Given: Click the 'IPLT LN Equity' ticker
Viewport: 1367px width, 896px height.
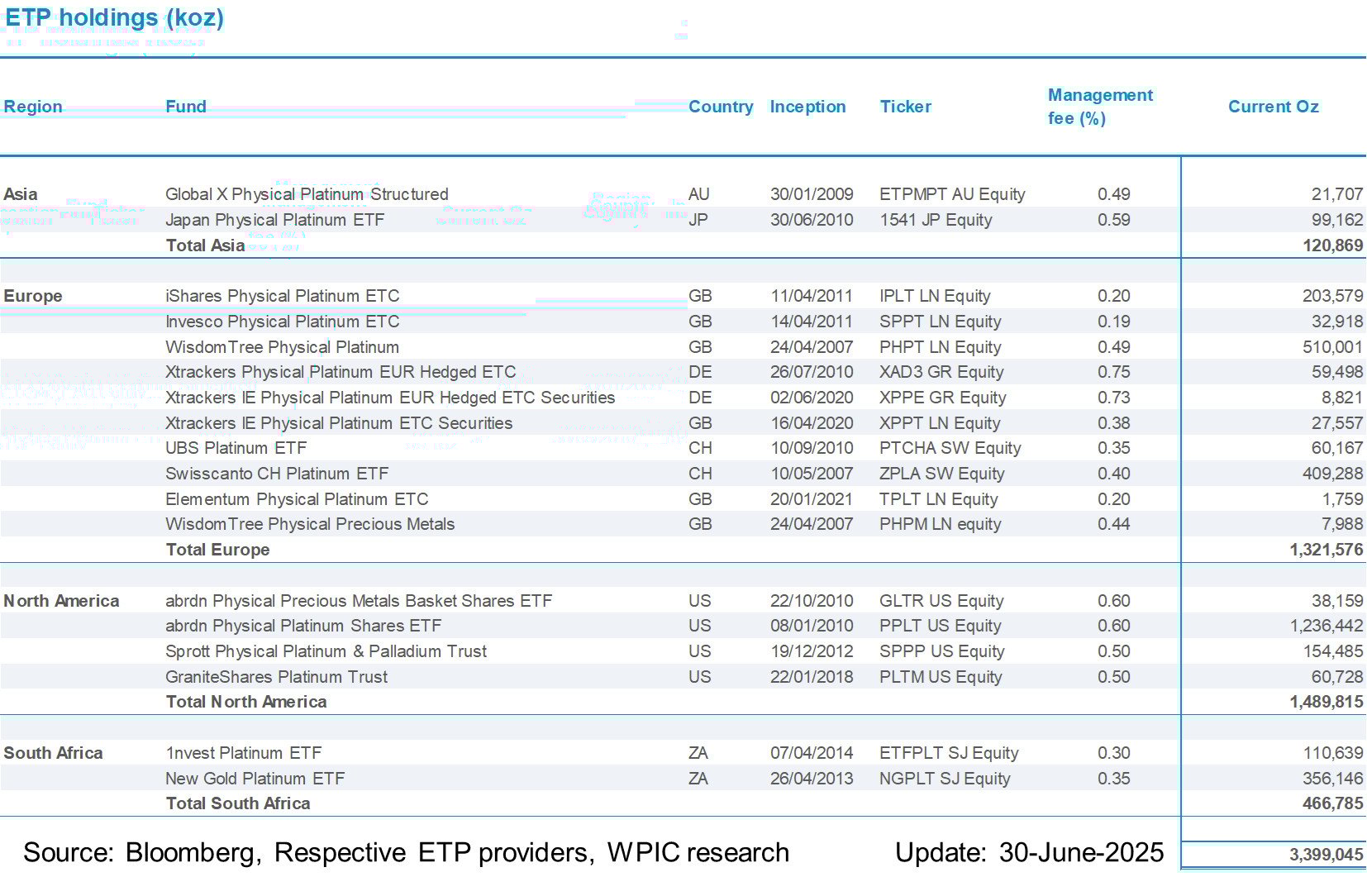Looking at the screenshot, I should coord(935,296).
